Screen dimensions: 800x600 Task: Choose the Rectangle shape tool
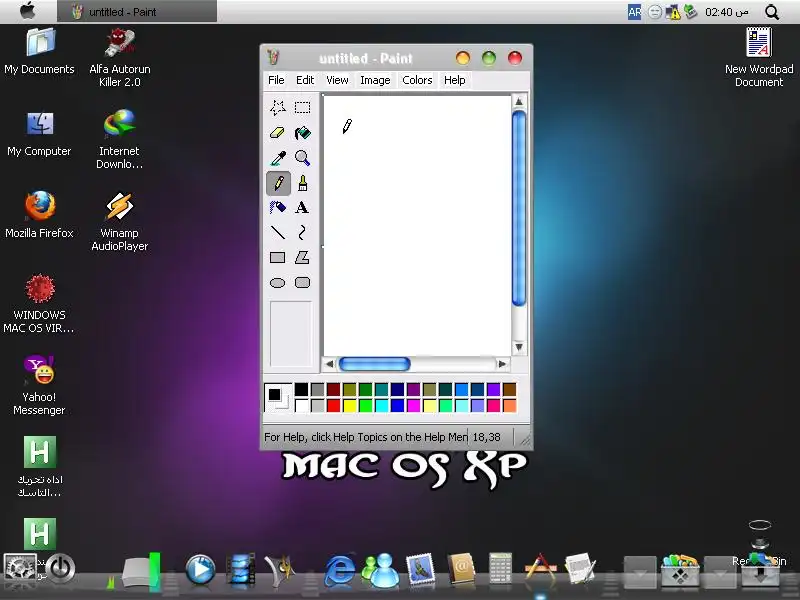278,258
